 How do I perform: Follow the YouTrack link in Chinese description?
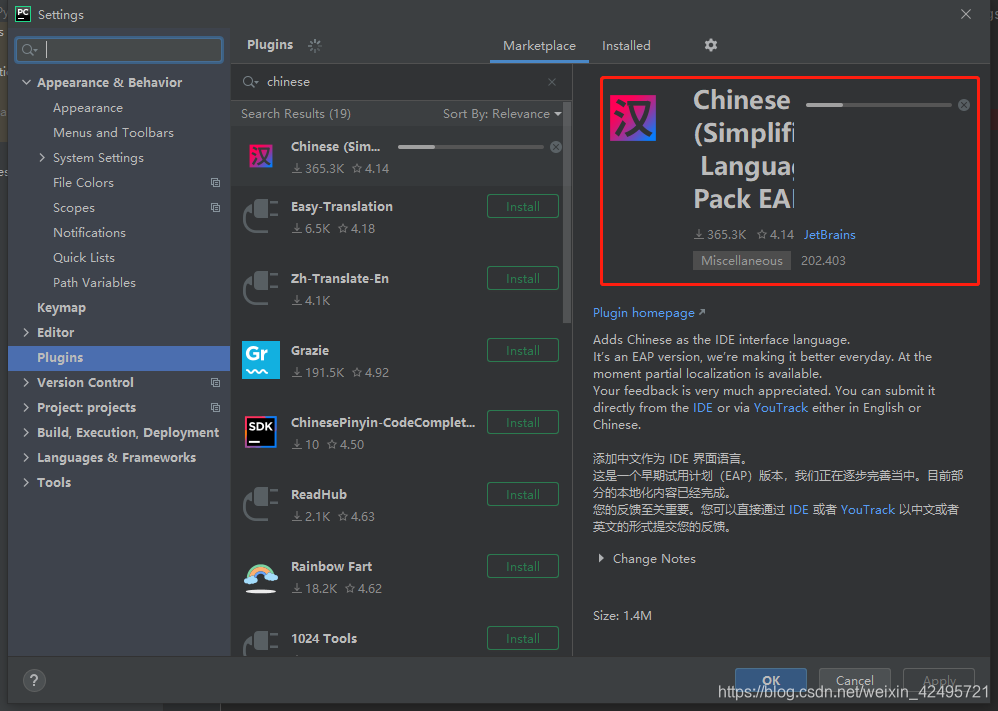[x=868, y=509]
